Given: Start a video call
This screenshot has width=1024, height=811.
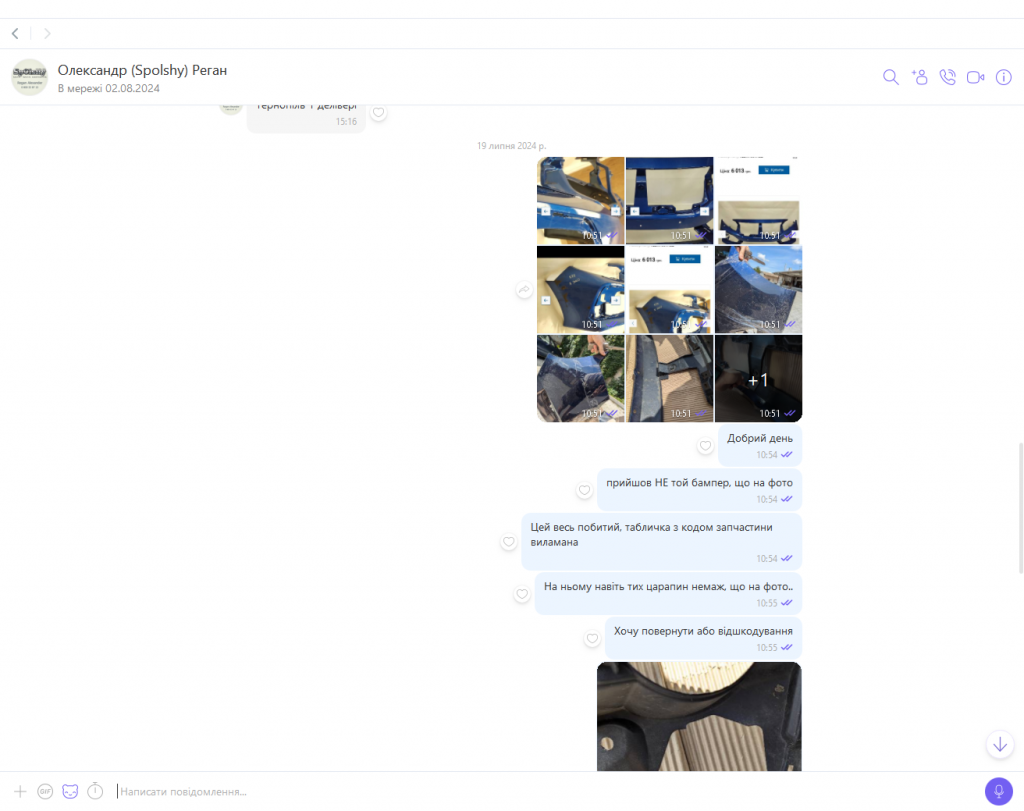Looking at the screenshot, I should click(x=975, y=77).
